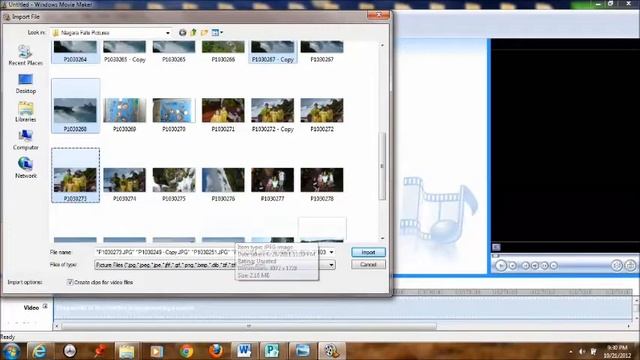Toggle Create clips for video files

pyautogui.click(x=70, y=282)
